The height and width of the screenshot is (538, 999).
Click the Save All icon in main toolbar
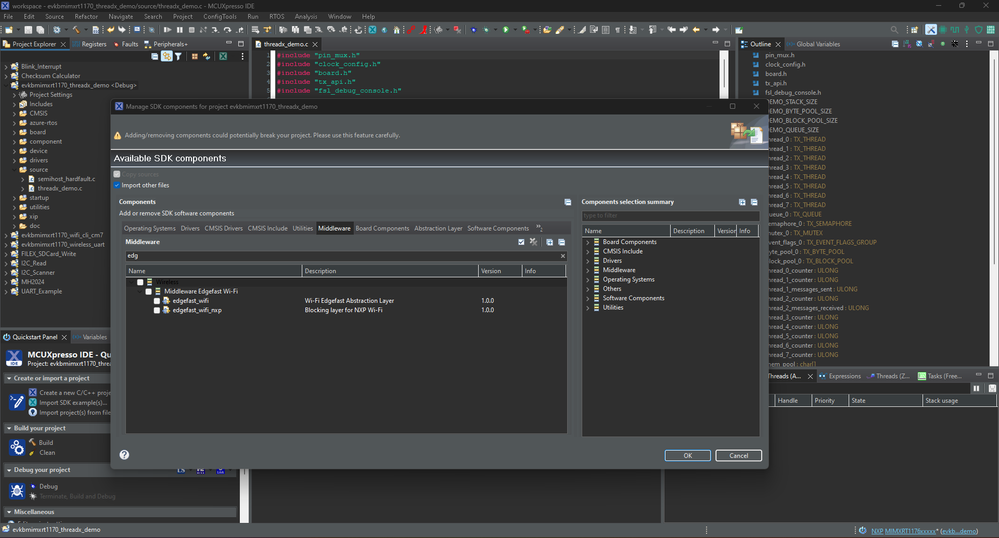click(40, 30)
